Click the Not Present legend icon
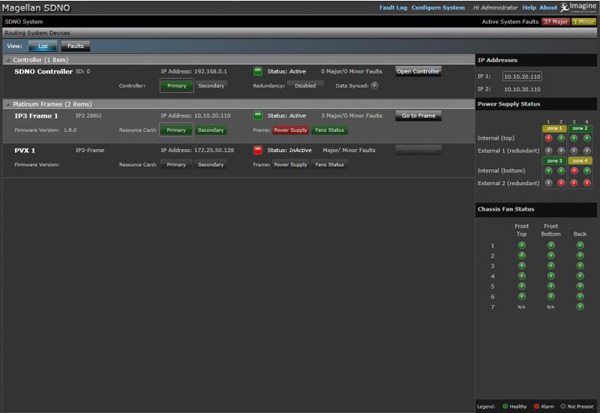 point(563,406)
